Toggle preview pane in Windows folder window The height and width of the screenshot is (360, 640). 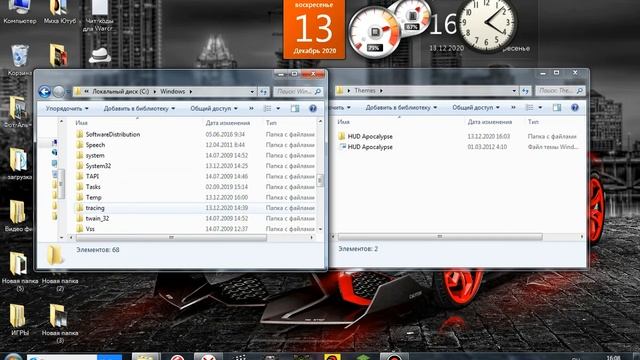point(295,108)
